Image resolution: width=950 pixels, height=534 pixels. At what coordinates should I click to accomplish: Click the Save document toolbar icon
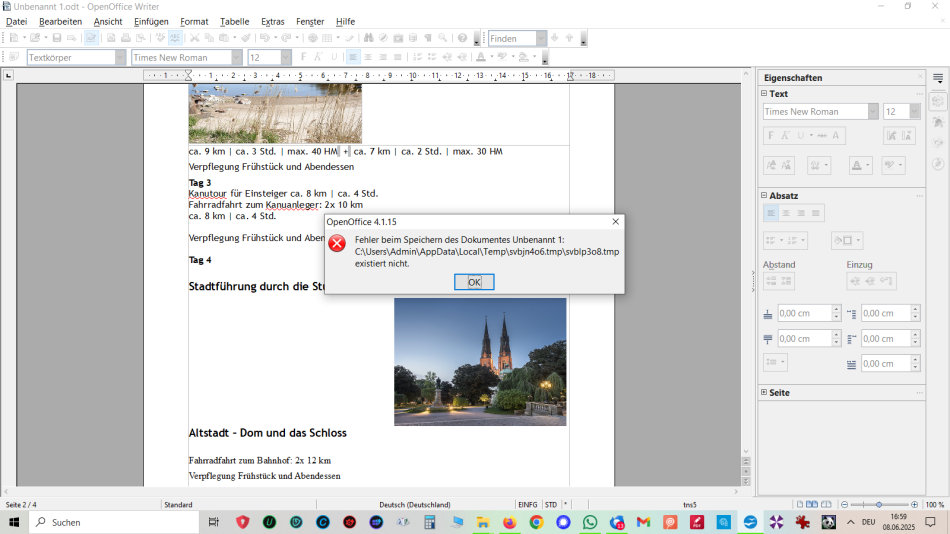(x=57, y=38)
